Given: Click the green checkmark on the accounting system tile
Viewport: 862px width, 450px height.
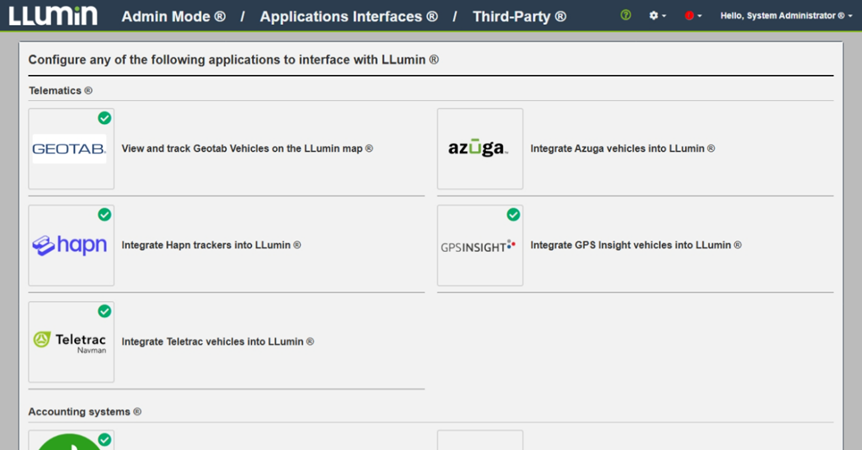Looking at the screenshot, I should 104,440.
